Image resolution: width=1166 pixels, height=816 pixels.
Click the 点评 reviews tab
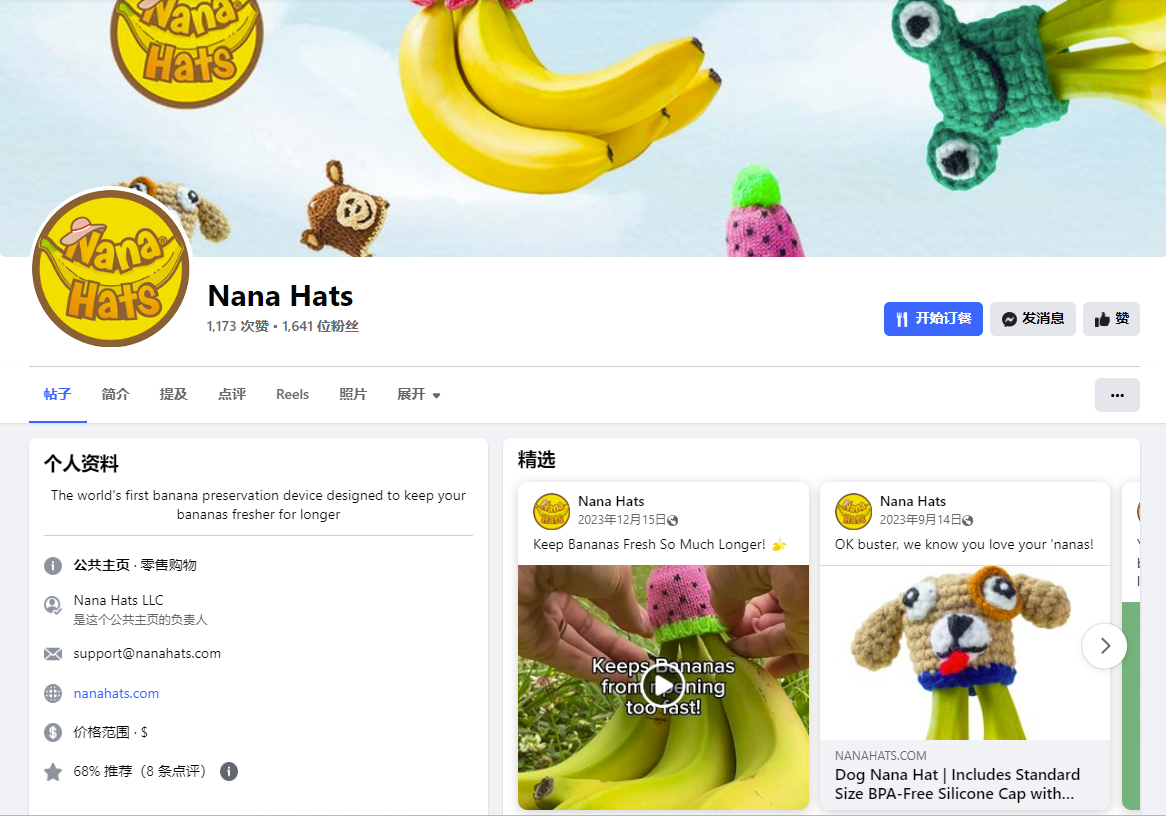[232, 394]
